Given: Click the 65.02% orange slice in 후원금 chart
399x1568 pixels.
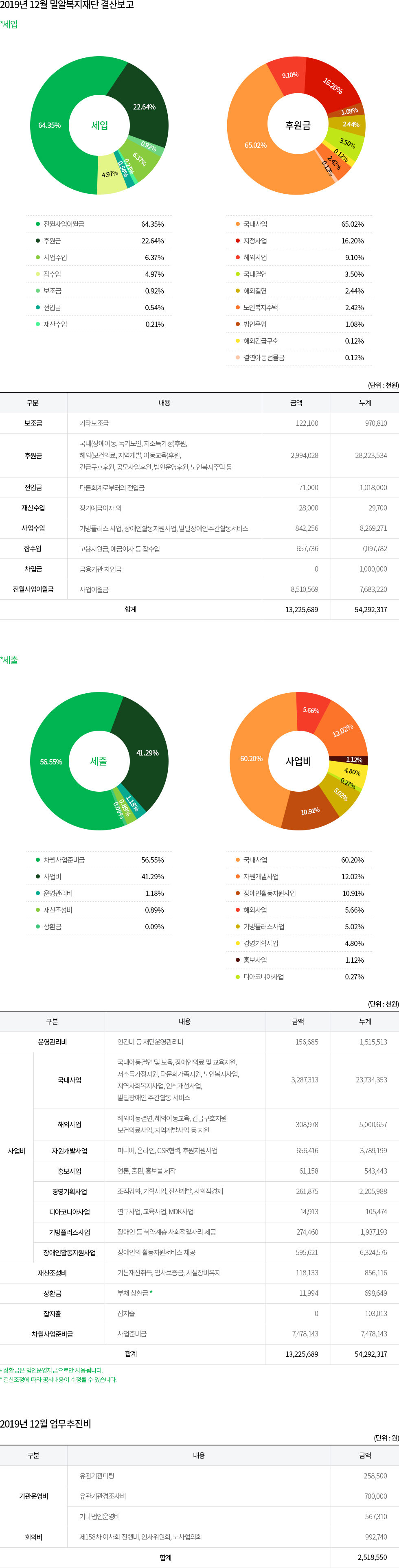Looking at the screenshot, I should coord(255,145).
